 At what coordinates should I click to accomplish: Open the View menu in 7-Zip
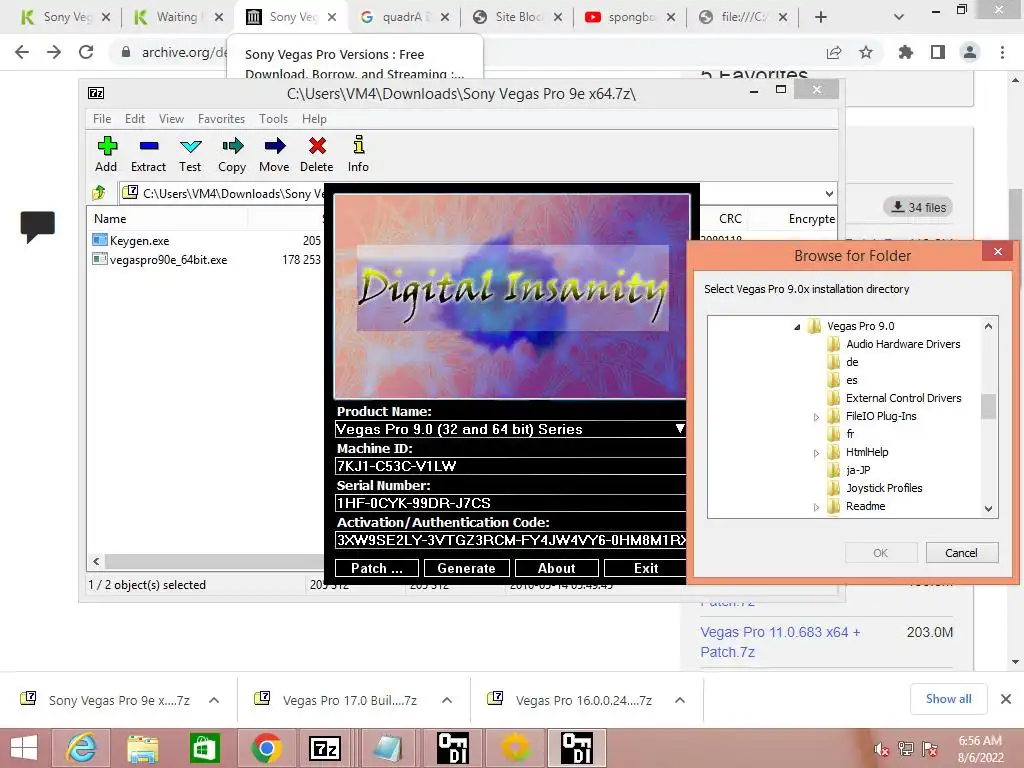click(171, 119)
